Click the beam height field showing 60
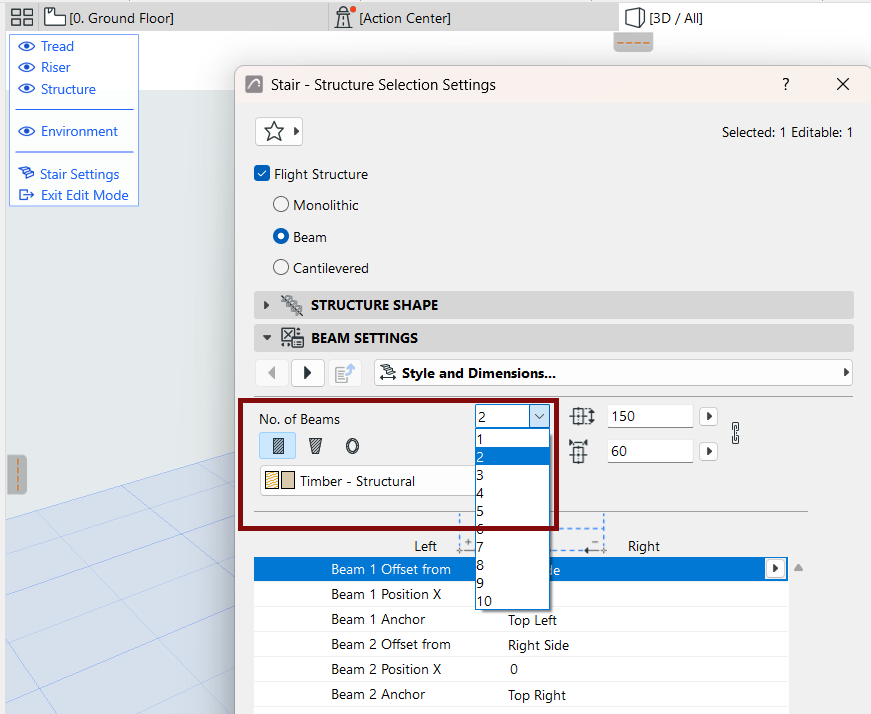The image size is (871, 714). coord(650,451)
